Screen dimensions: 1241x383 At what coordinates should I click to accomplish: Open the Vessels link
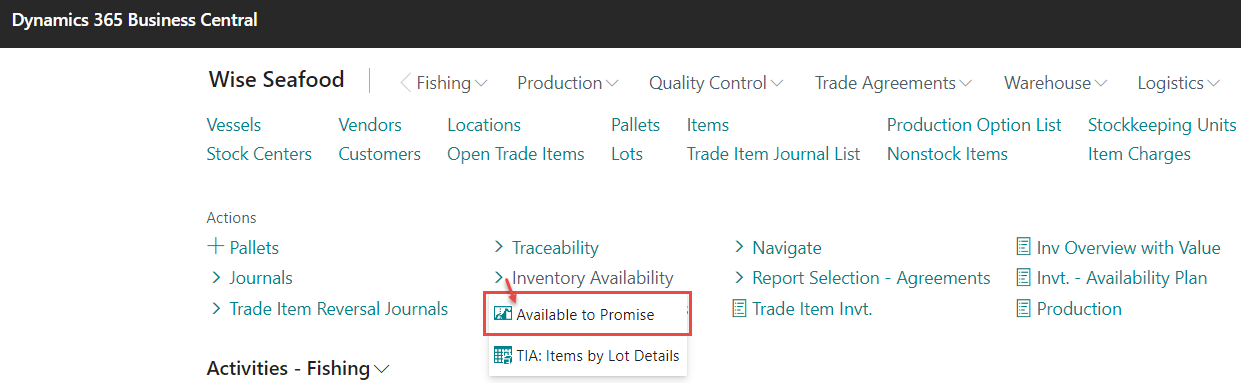click(x=234, y=125)
